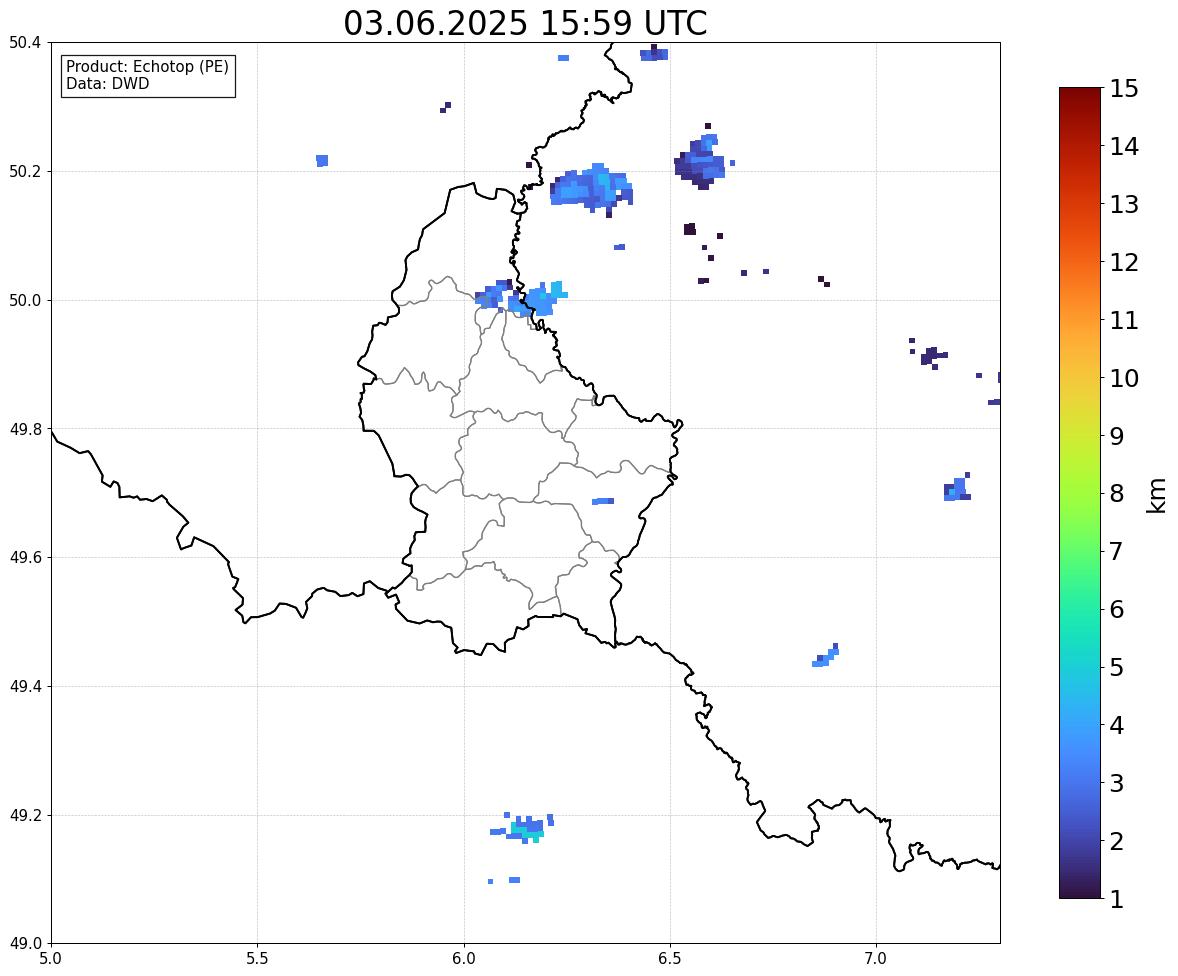Image resolution: width=1178 pixels, height=976 pixels.
Task: Click the latitude label 49.2
Action: coord(25,815)
